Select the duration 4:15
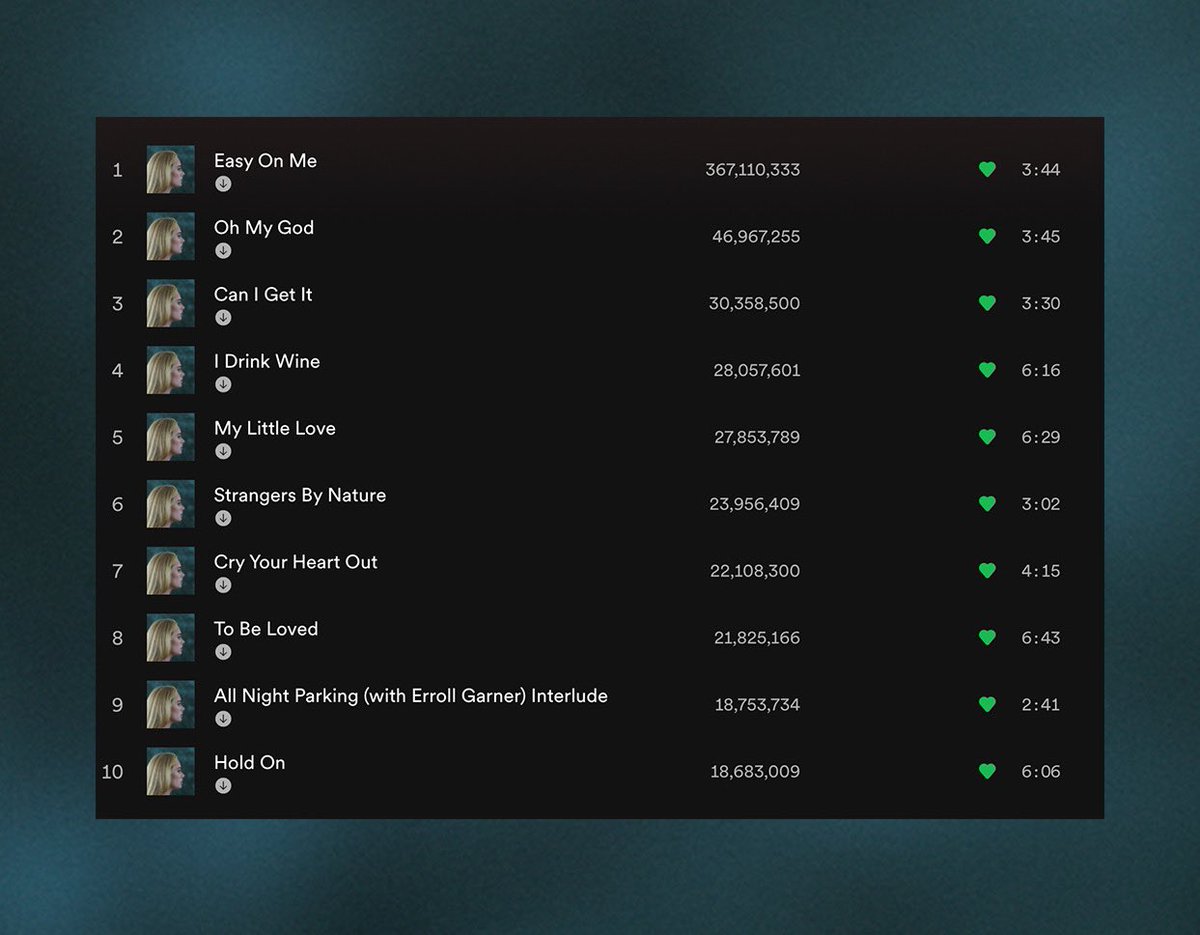Image resolution: width=1200 pixels, height=935 pixels. point(1041,571)
